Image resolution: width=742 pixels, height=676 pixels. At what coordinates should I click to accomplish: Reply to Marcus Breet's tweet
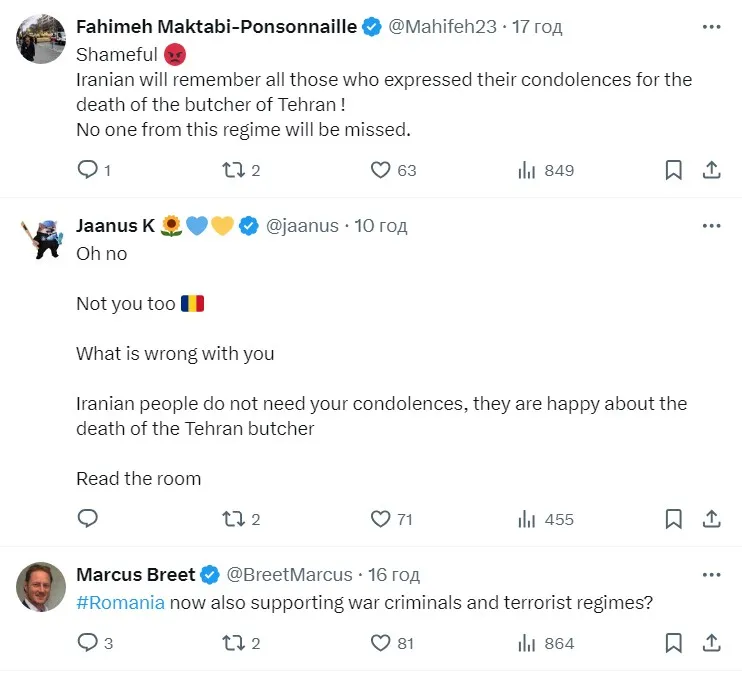click(88, 642)
